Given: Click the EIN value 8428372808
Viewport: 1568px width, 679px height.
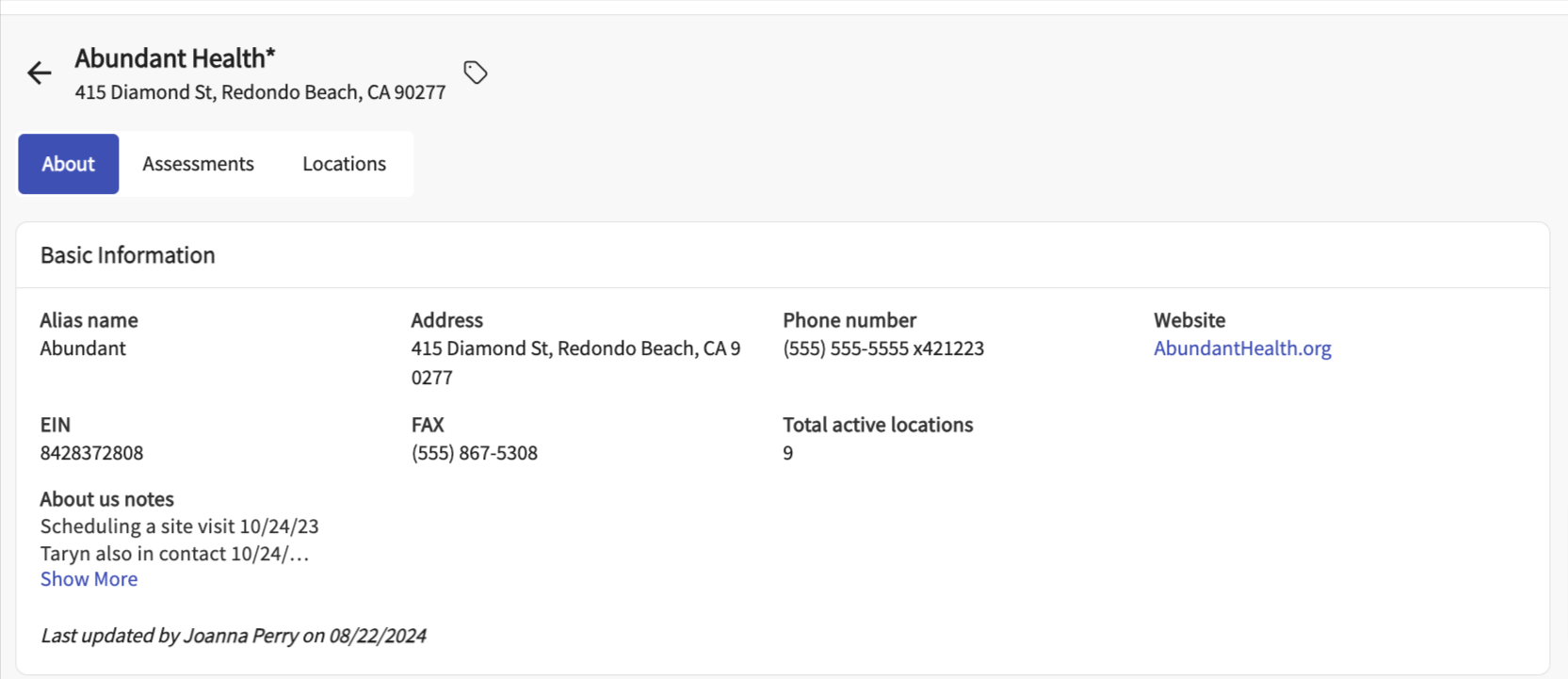Looking at the screenshot, I should 91,453.
